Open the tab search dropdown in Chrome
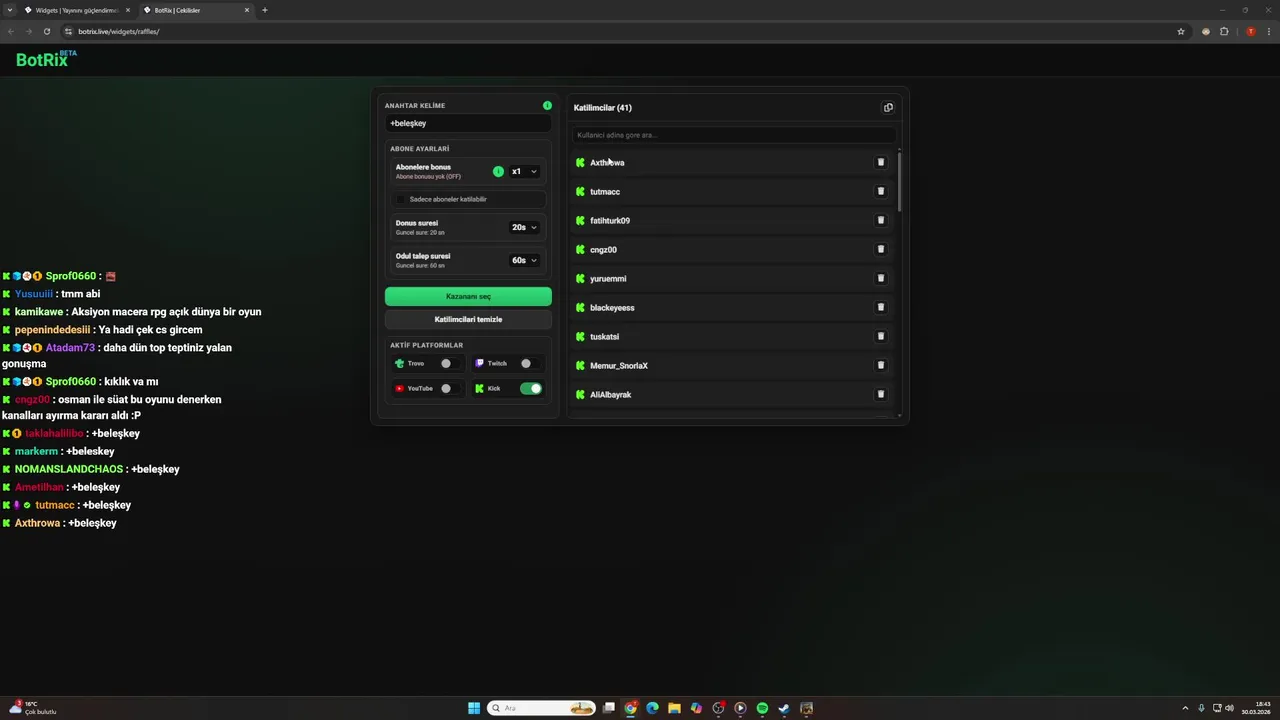This screenshot has width=1280, height=720. pos(9,10)
